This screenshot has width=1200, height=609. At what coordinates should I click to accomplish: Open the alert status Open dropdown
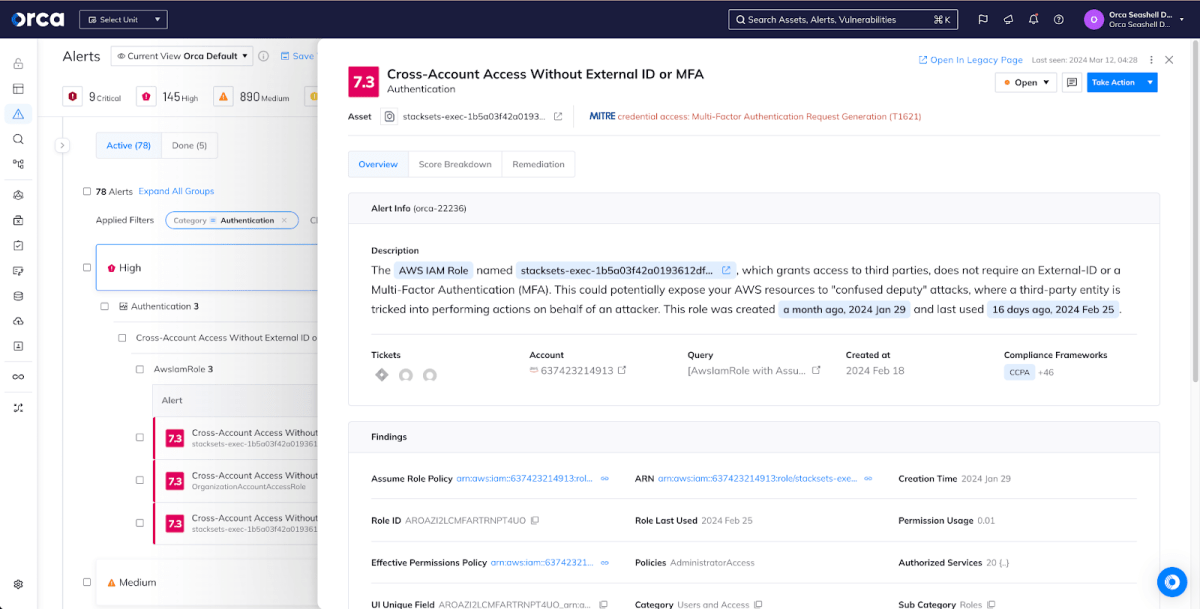[x=1026, y=82]
